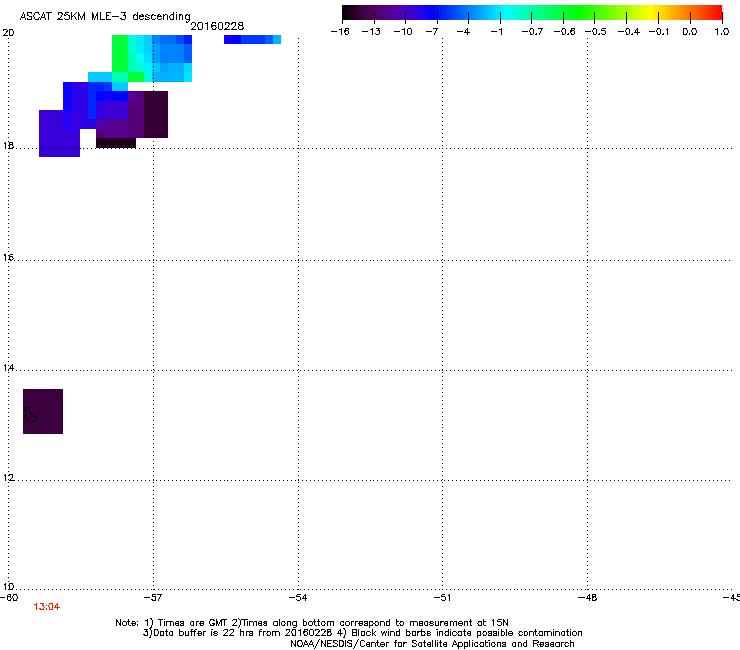Click the colorbar label -16

(340, 32)
